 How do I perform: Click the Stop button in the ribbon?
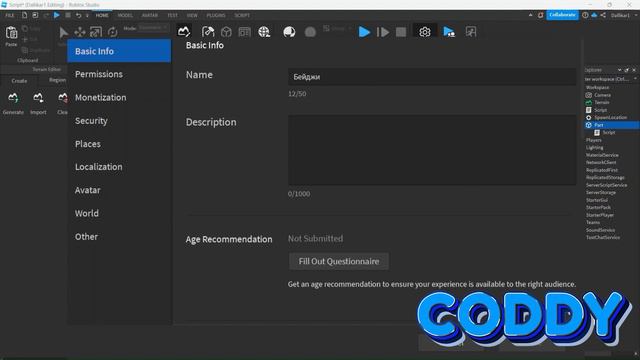tap(401, 32)
